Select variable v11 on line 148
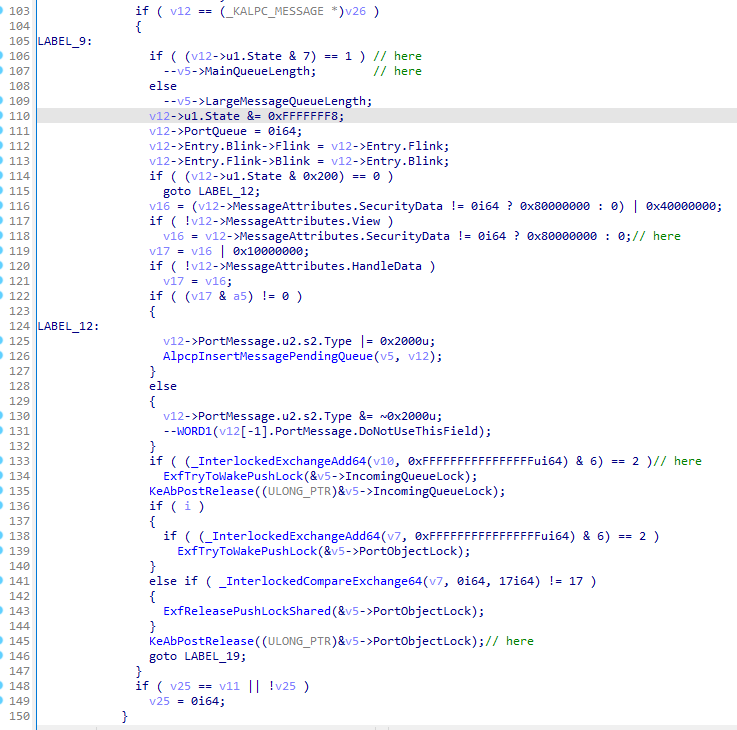Viewport: 737px width, 730px height. (229, 686)
